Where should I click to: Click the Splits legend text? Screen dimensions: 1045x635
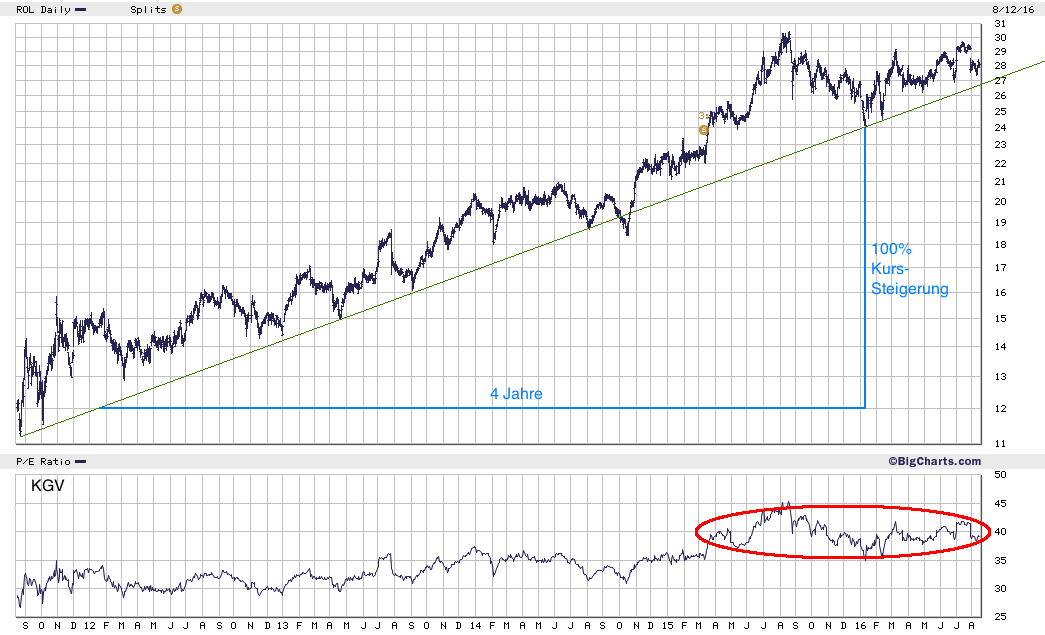point(148,9)
